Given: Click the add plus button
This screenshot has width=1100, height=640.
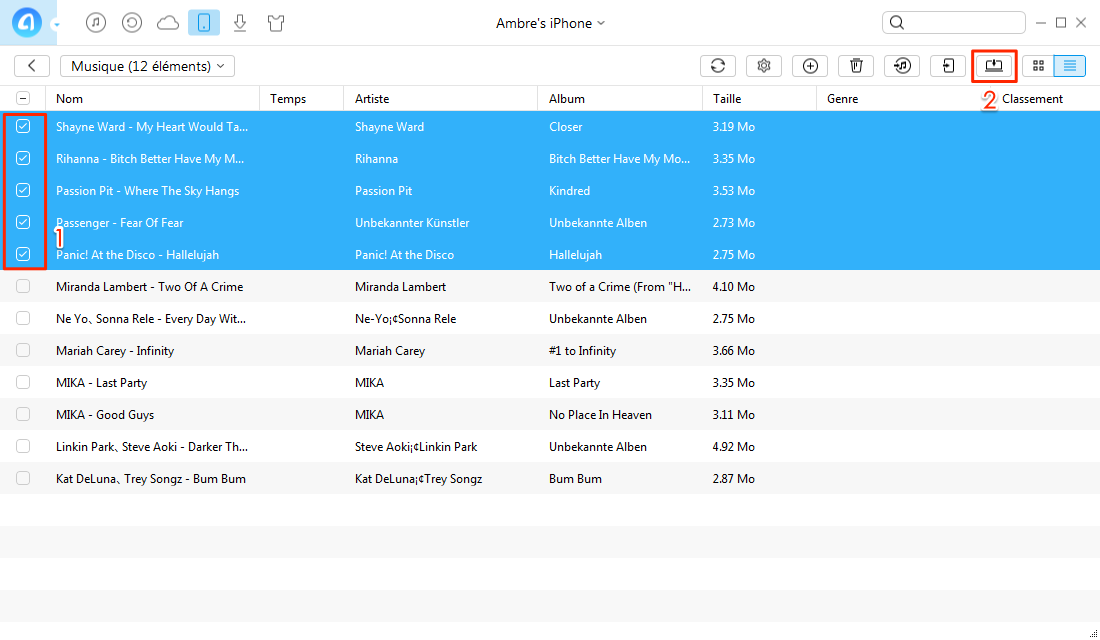Looking at the screenshot, I should 810,66.
